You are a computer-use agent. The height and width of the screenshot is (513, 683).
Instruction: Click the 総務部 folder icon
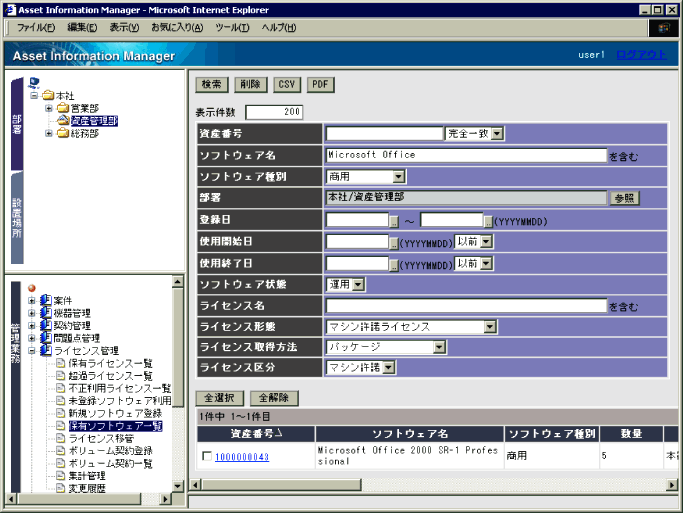[63, 133]
